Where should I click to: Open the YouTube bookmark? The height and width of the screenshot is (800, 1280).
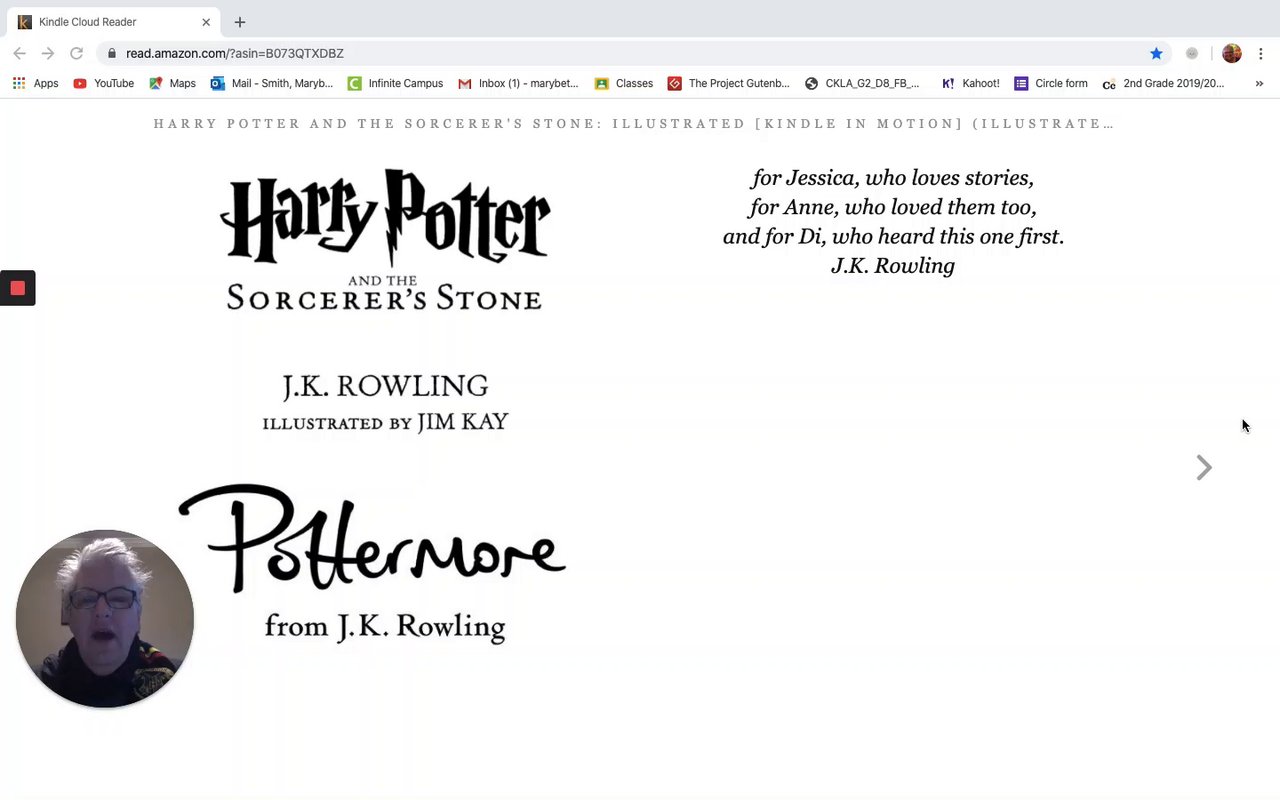tap(104, 83)
